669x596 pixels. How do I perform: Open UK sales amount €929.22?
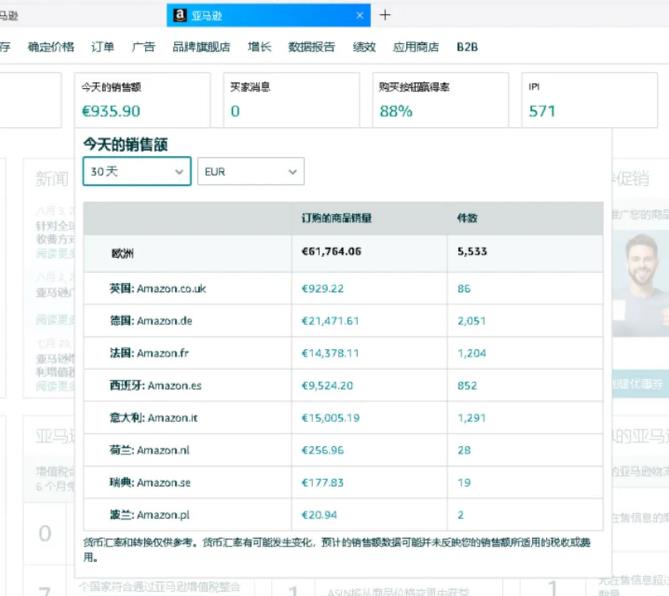(323, 289)
